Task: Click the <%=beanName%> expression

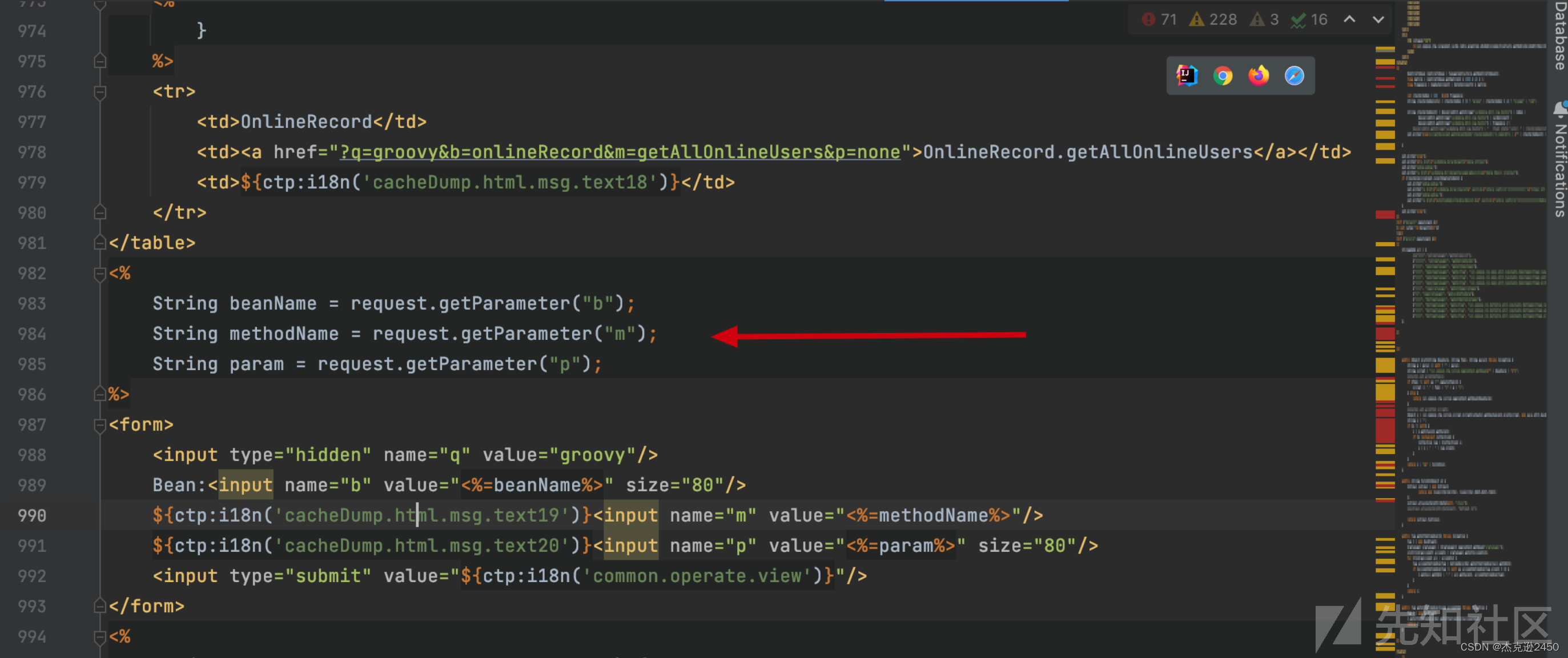Action: coord(532,485)
